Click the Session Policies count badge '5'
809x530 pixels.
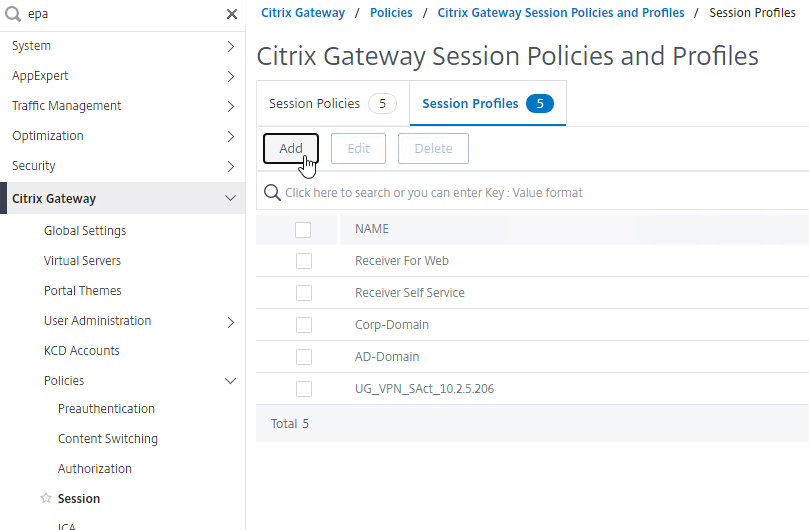click(382, 104)
